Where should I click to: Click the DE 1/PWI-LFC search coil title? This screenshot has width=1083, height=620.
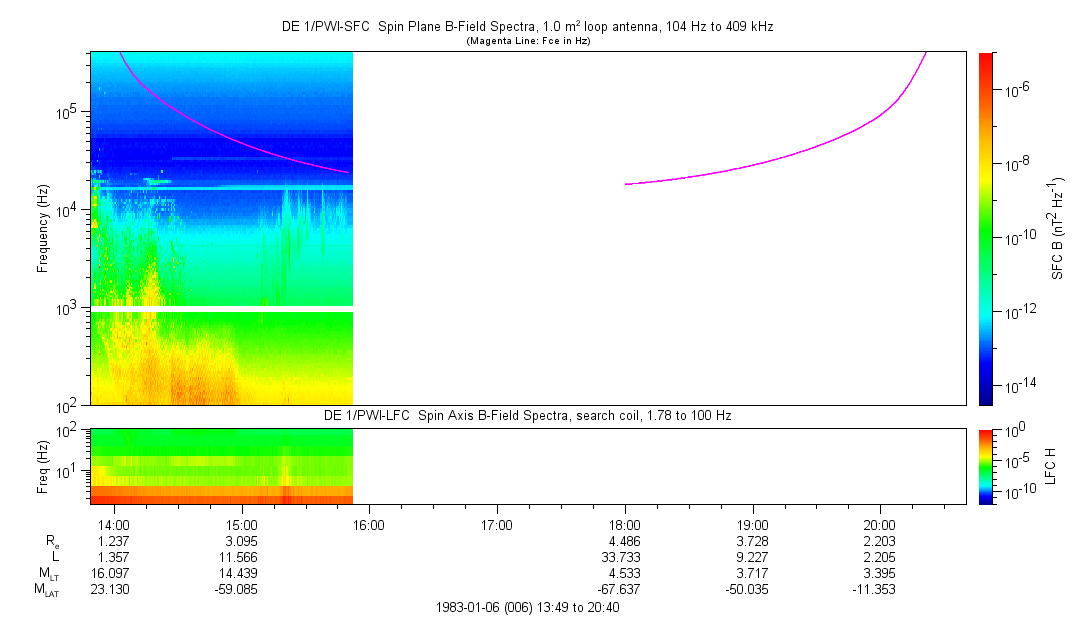click(527, 415)
